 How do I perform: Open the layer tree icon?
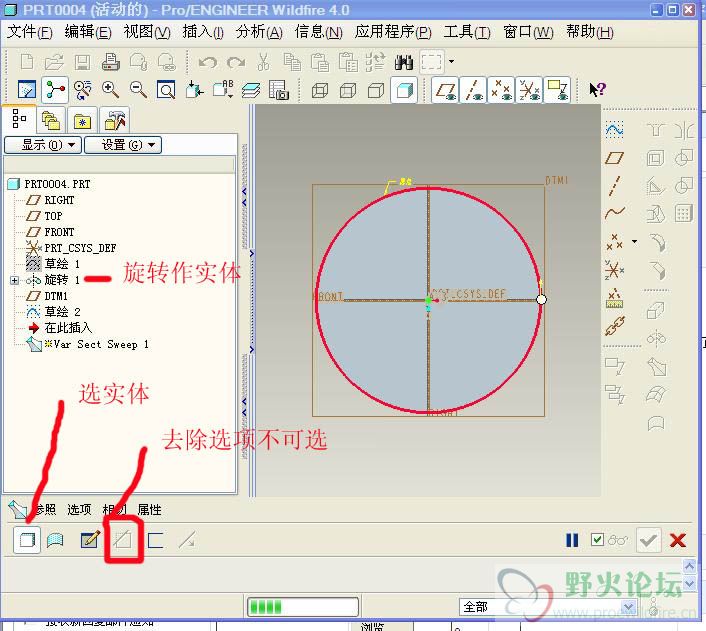251,90
